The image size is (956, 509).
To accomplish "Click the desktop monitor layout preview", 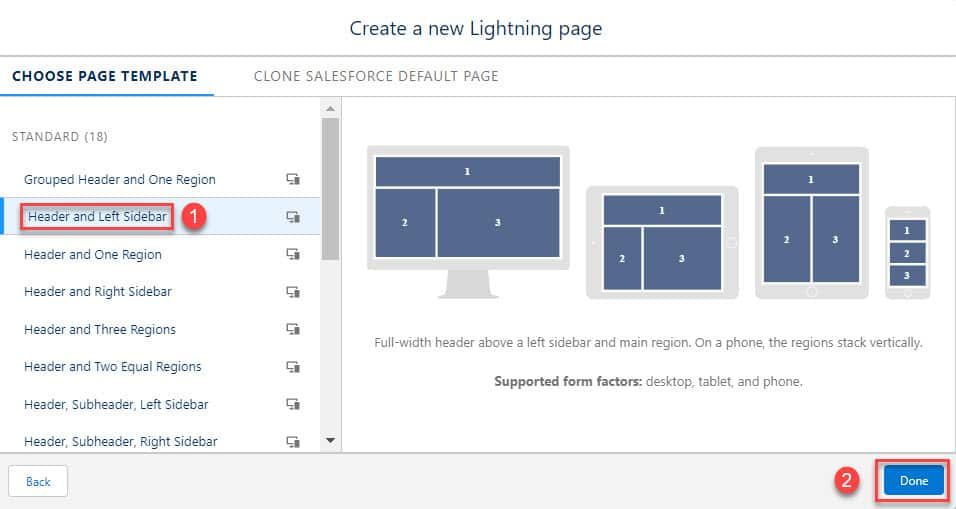I will (x=468, y=222).
